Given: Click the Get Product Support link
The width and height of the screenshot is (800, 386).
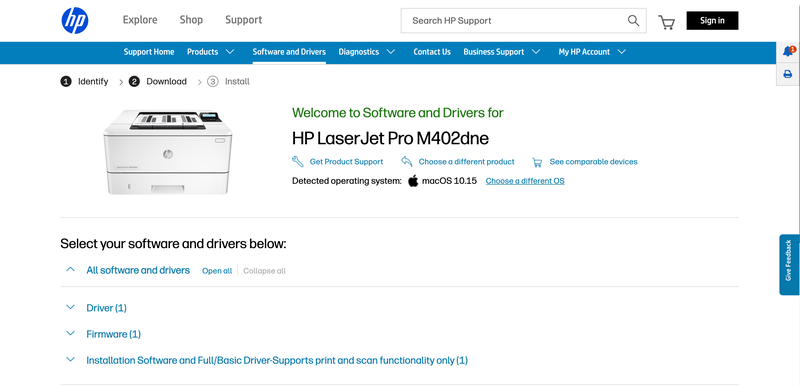Looking at the screenshot, I should tap(346, 162).
